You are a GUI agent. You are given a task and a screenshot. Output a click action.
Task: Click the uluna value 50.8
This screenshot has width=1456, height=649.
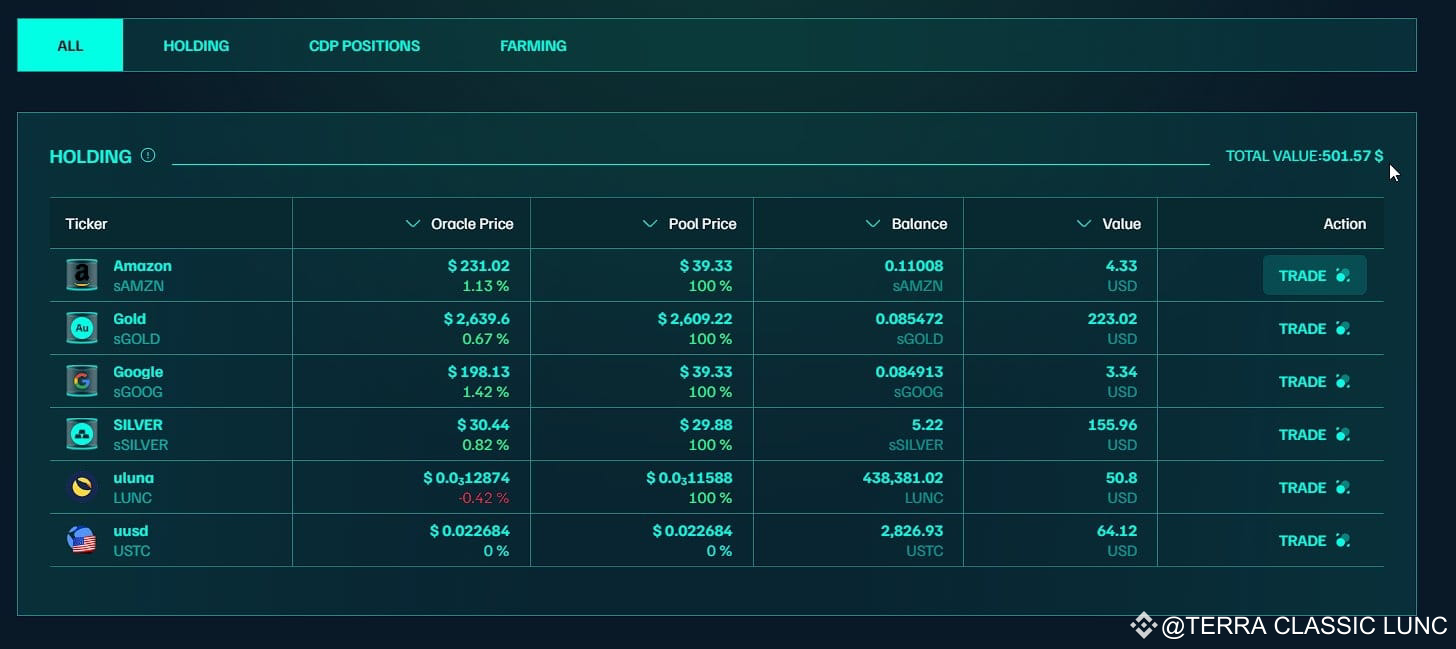point(1121,478)
